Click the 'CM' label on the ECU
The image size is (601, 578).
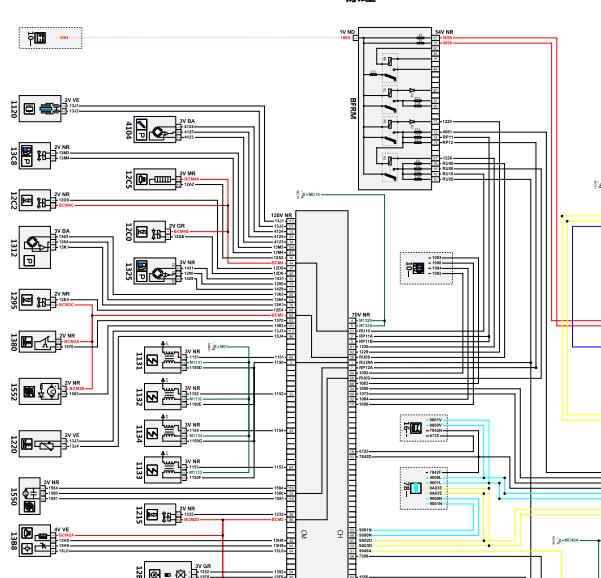(303, 534)
